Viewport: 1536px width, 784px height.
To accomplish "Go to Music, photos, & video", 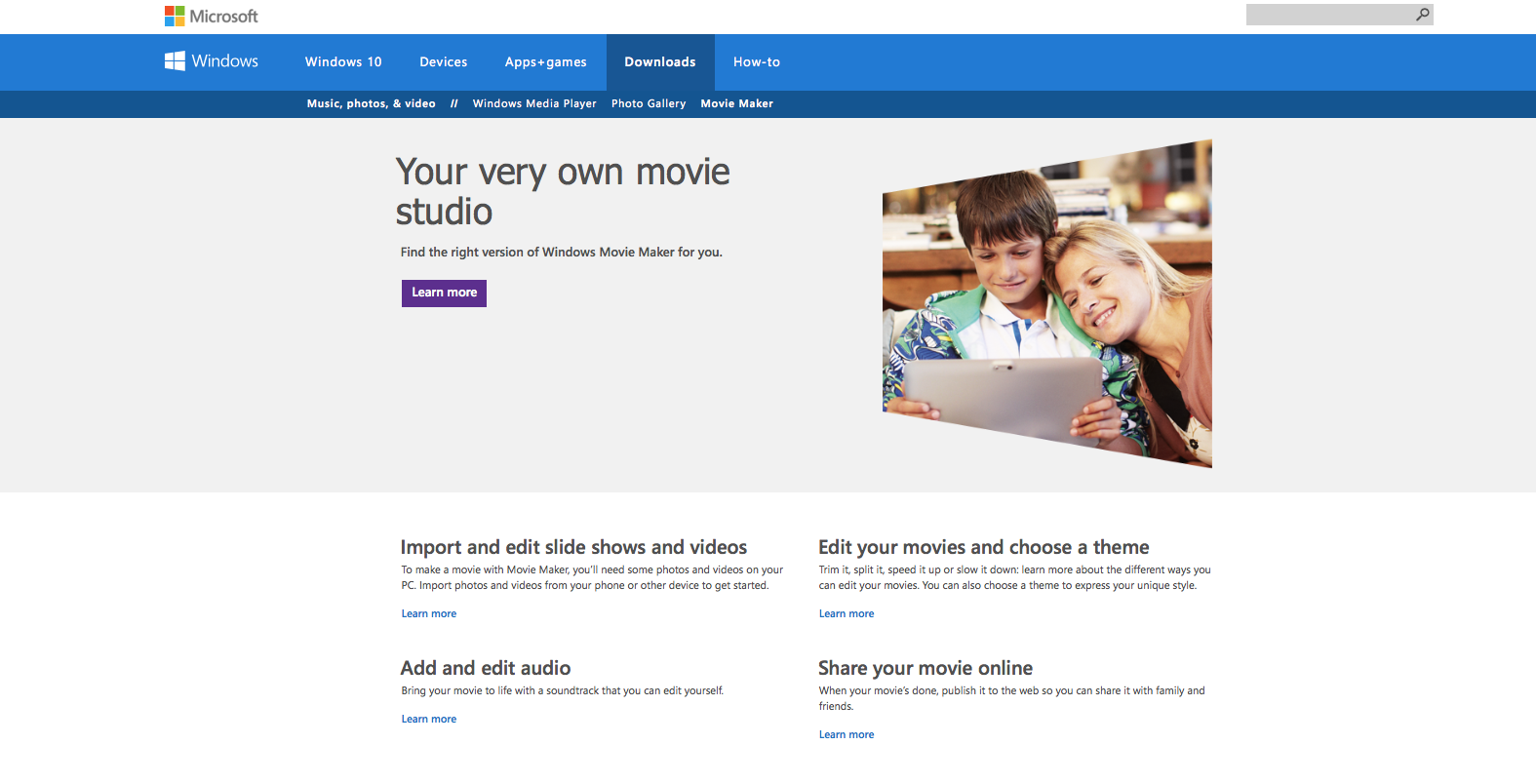I will pyautogui.click(x=372, y=103).
